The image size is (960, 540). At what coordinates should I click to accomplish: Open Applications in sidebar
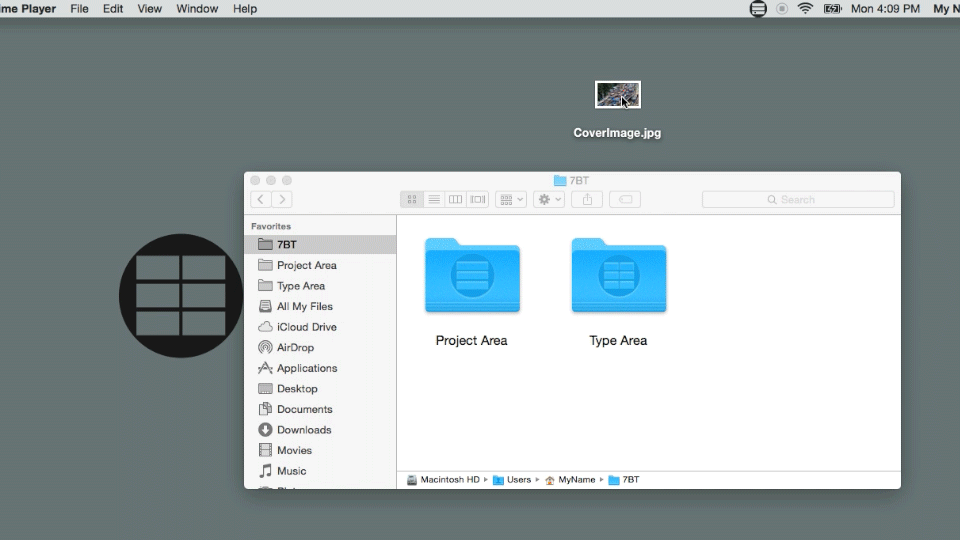pyautogui.click(x=320, y=368)
